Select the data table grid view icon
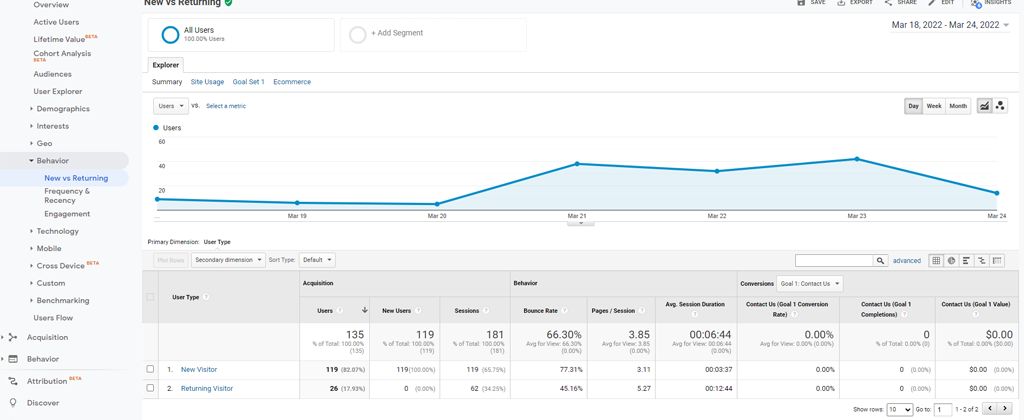This screenshot has width=1024, height=420. coord(936,260)
